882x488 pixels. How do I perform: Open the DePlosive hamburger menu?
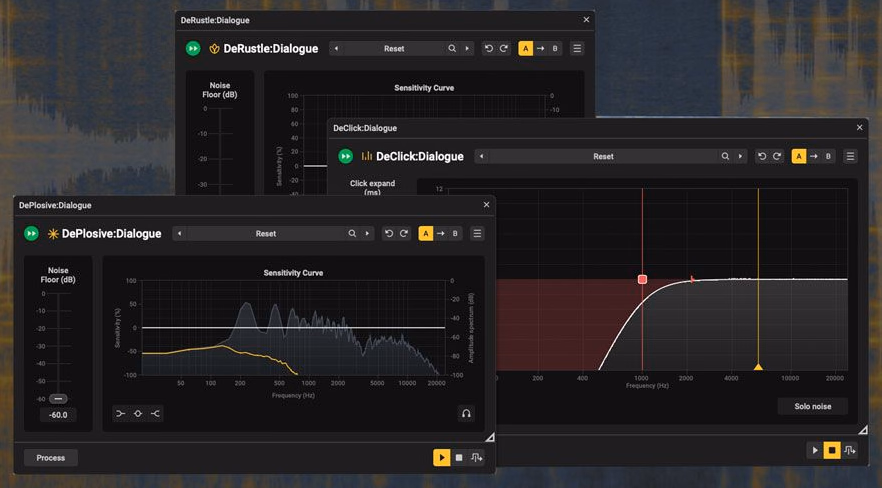[x=477, y=233]
